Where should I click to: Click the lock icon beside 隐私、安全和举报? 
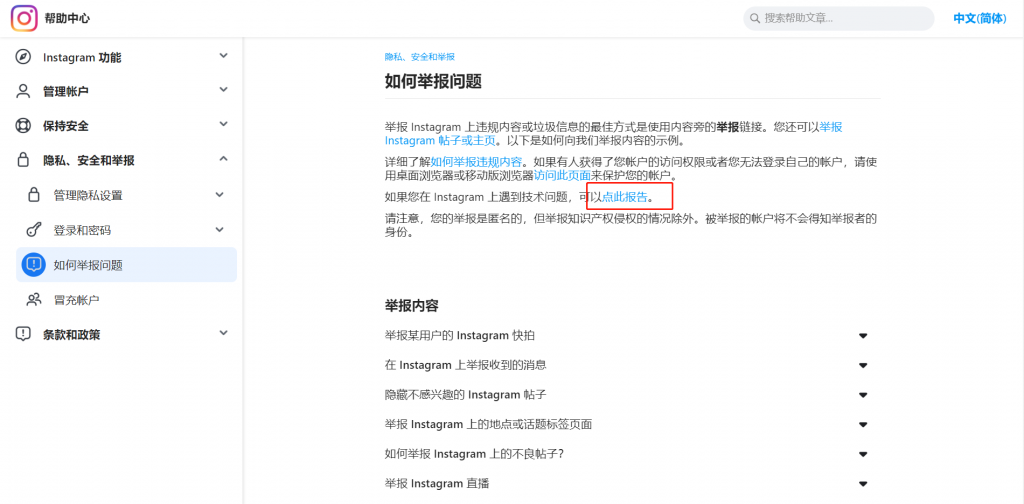[x=23, y=159]
